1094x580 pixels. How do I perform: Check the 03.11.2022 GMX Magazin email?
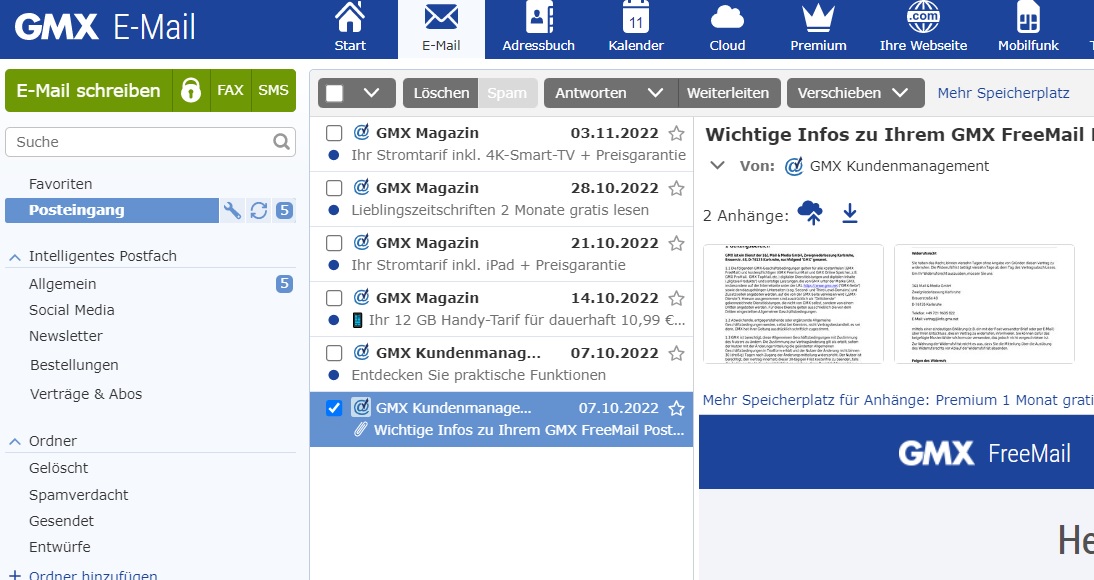pyautogui.click(x=334, y=133)
